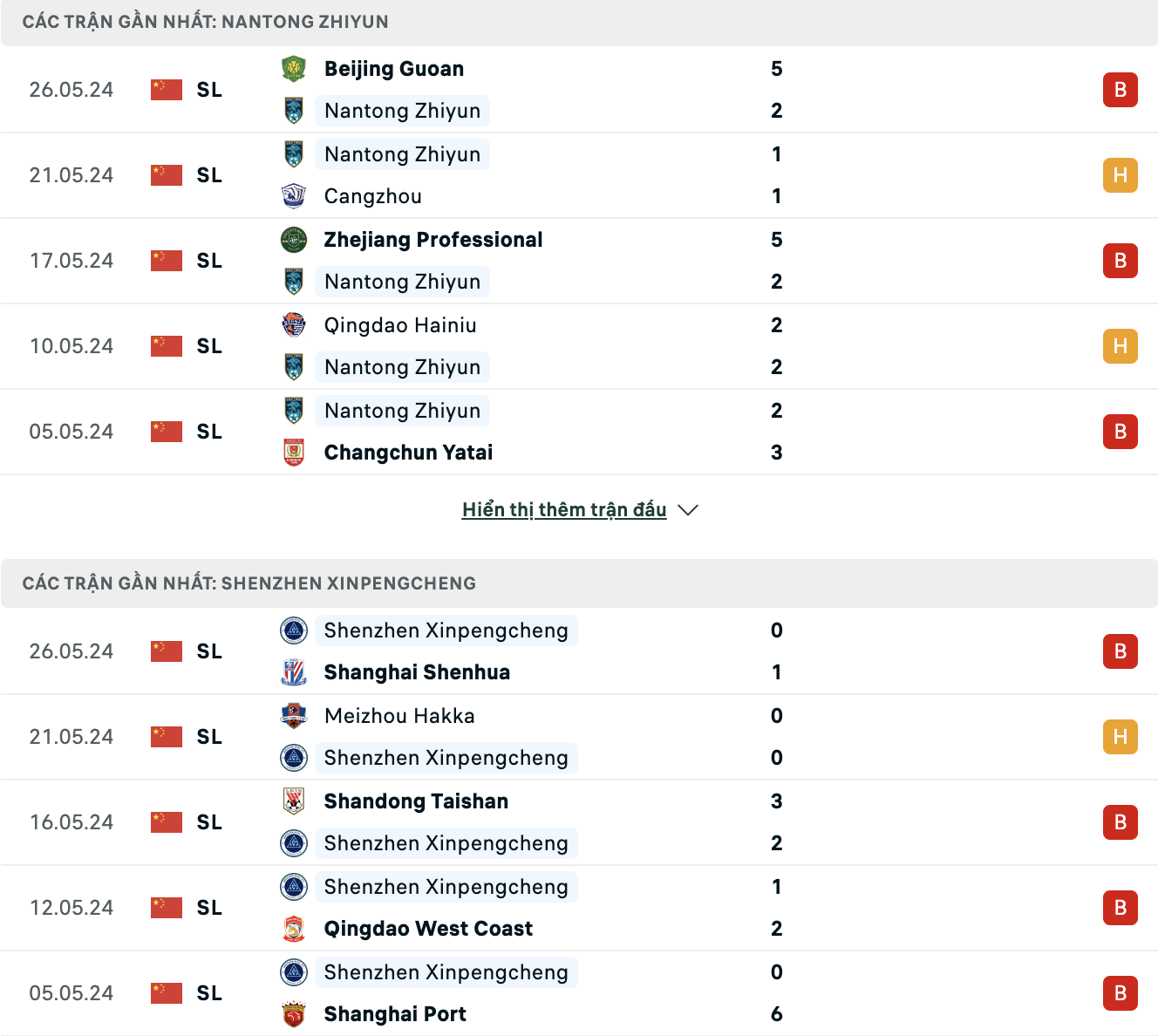The height and width of the screenshot is (1036, 1158).
Task: Click the Shandong Taishan club logo
Action: pos(294,801)
